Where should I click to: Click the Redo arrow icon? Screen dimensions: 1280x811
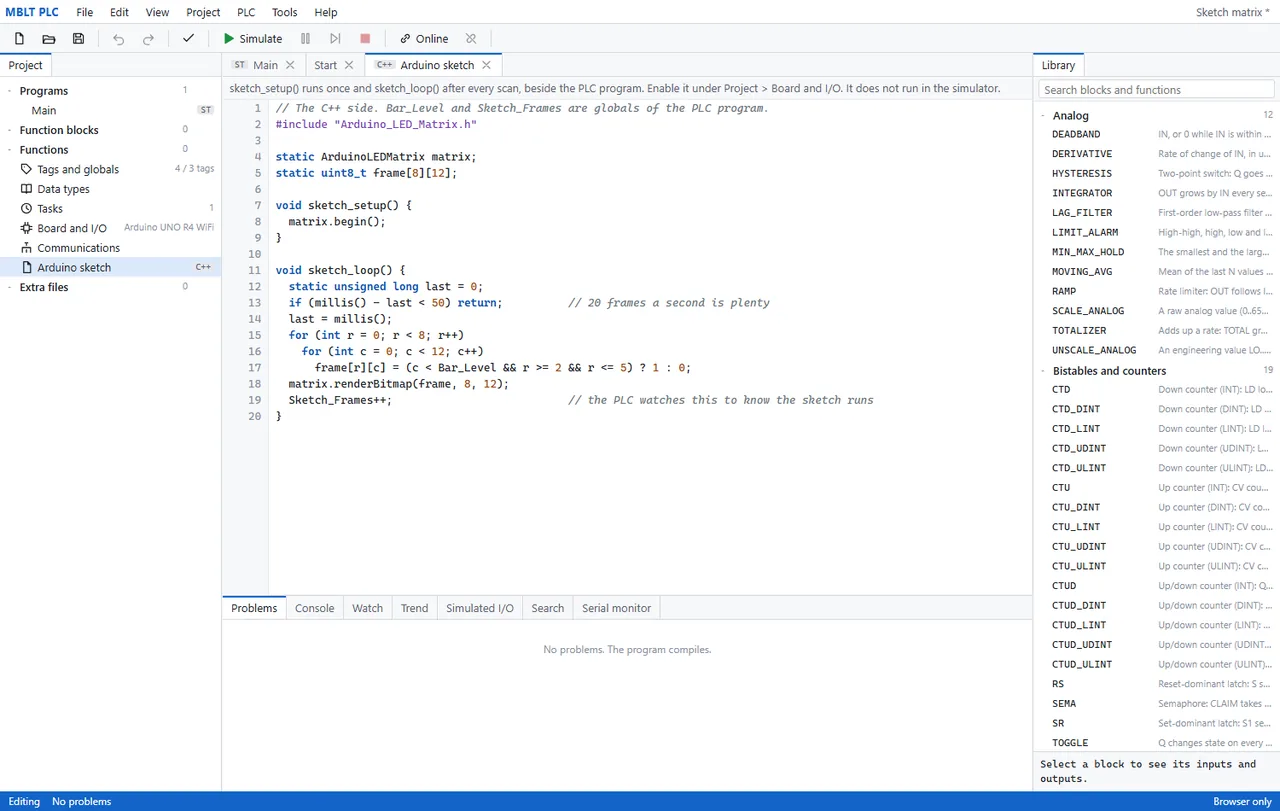click(148, 39)
